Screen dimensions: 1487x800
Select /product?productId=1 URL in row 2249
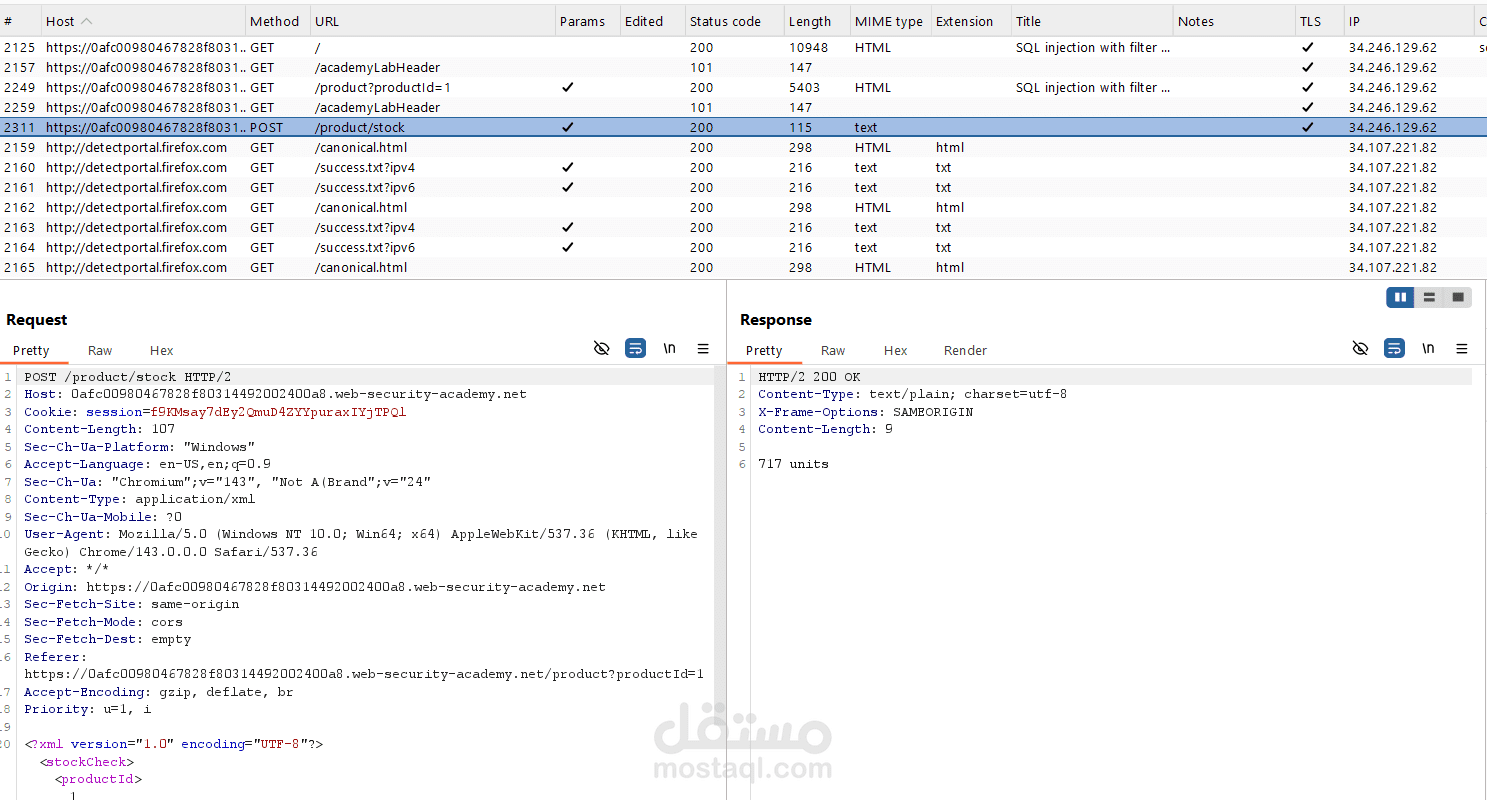(x=383, y=87)
